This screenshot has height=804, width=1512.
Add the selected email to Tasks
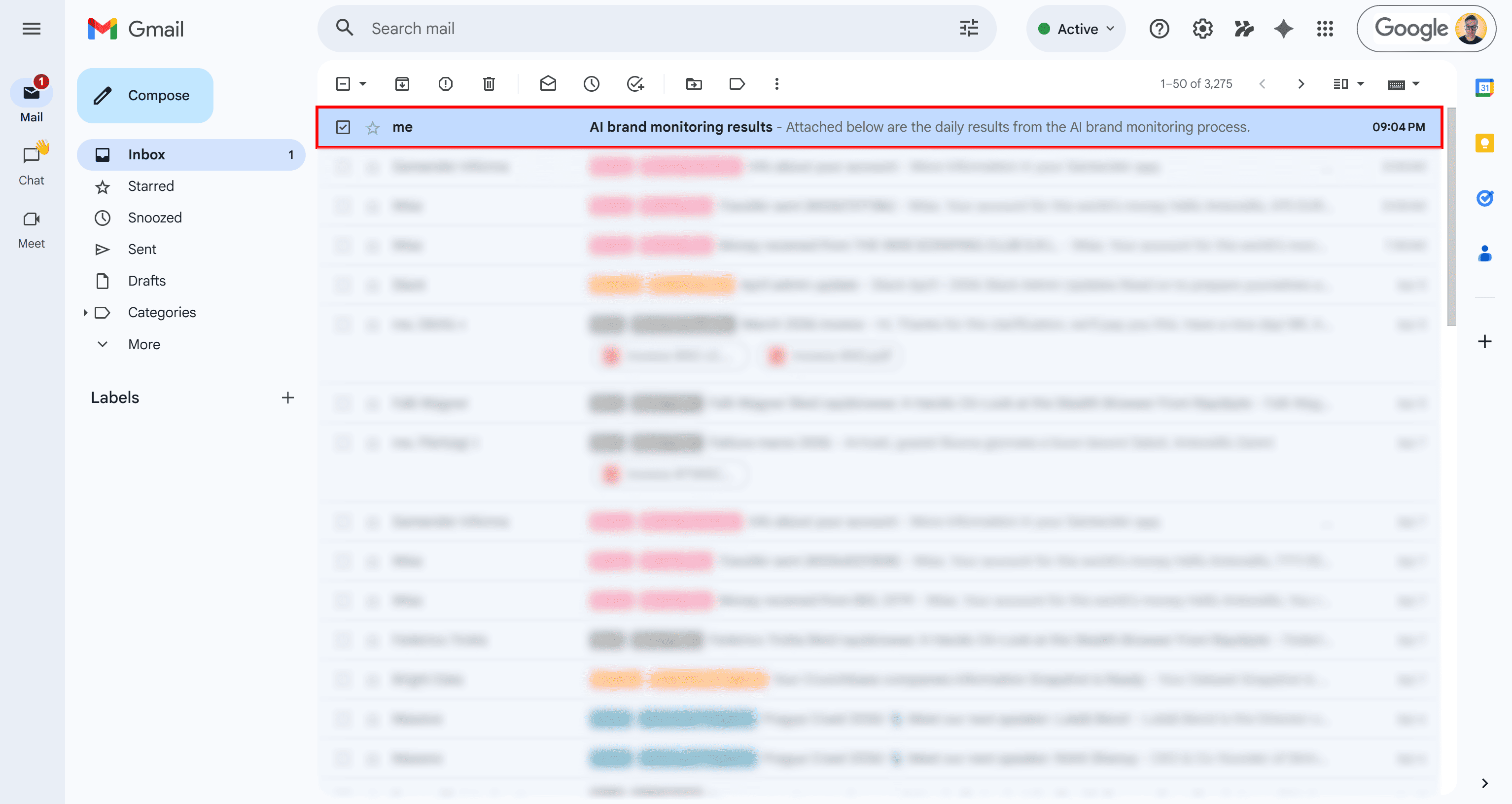tap(635, 83)
